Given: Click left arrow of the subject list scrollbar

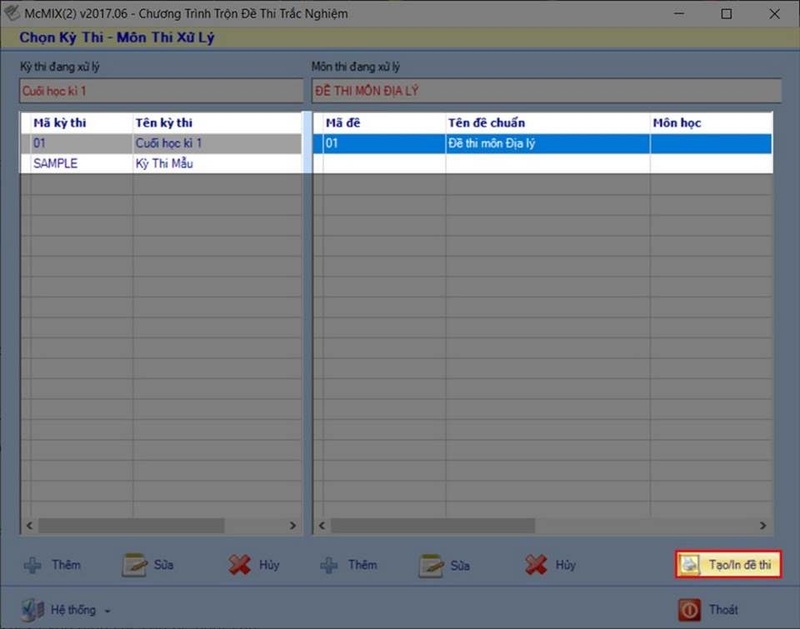Looking at the screenshot, I should click(x=322, y=525).
